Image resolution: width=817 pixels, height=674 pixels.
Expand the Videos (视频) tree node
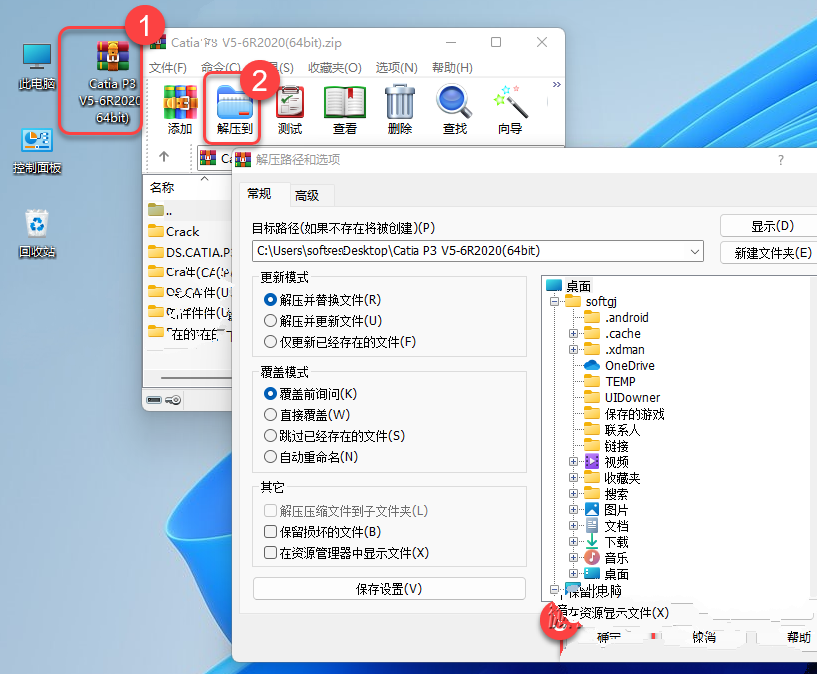coord(573,461)
